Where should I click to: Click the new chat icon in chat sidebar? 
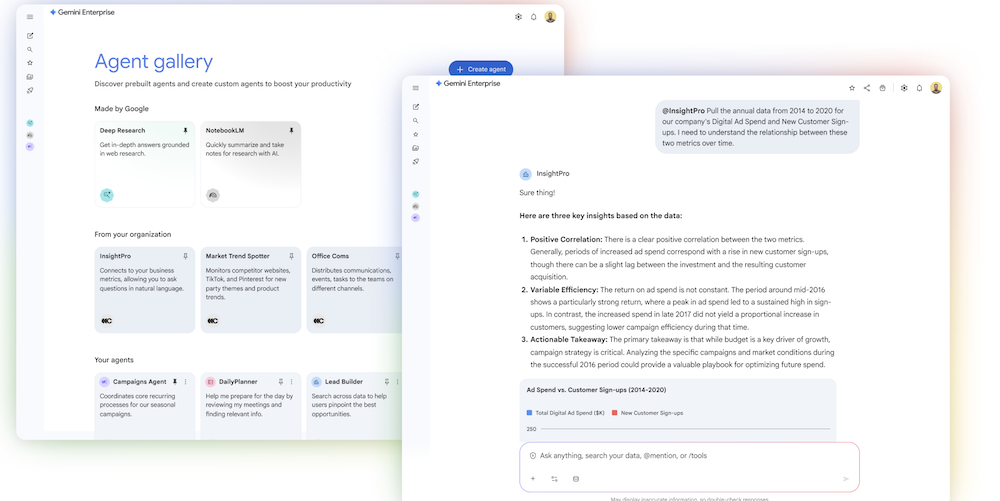coord(416,107)
